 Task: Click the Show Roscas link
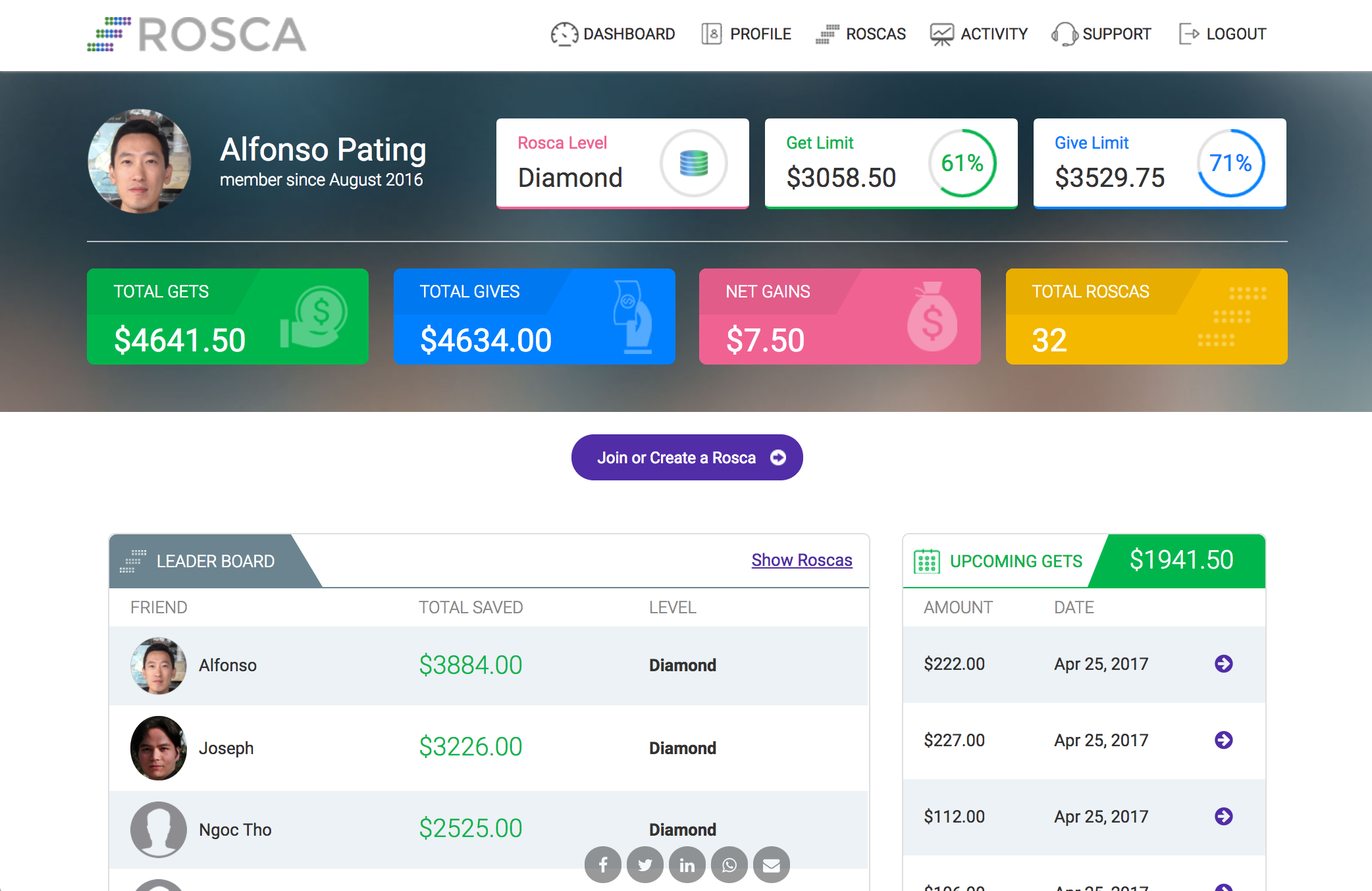(x=801, y=560)
